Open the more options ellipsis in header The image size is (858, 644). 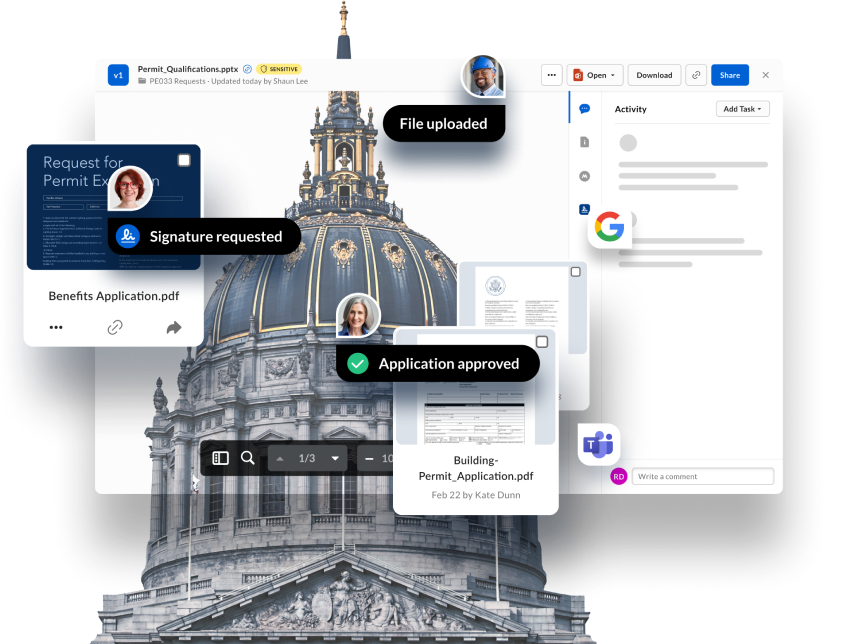[x=551, y=75]
